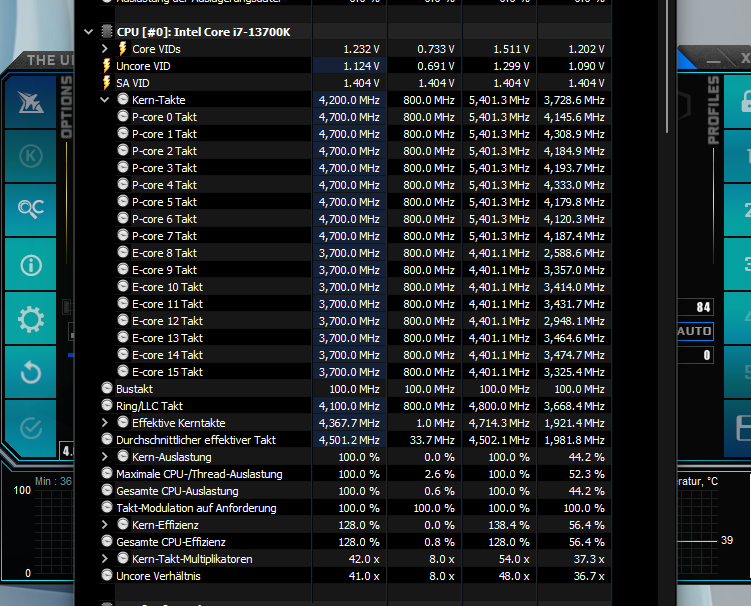Select Takt-Modulation auf Anforderung row
The image size is (751, 606).
click(x=355, y=508)
